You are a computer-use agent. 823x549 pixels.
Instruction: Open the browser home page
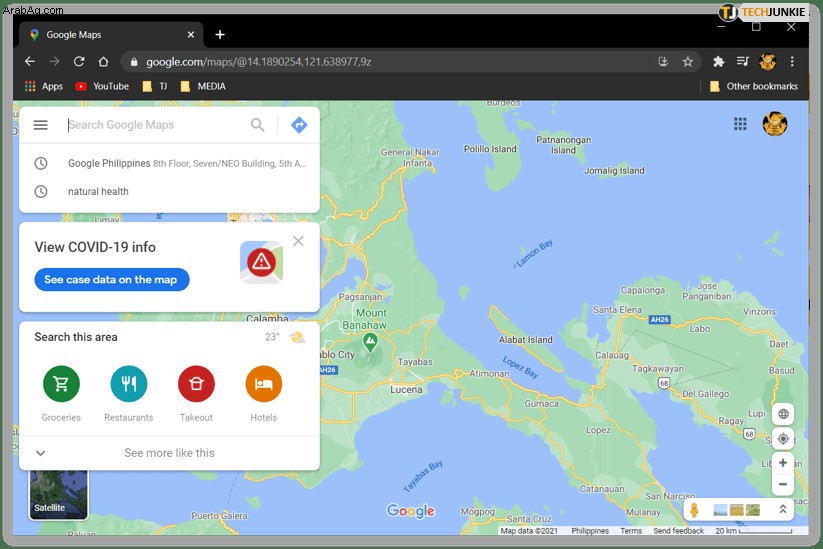pos(103,61)
